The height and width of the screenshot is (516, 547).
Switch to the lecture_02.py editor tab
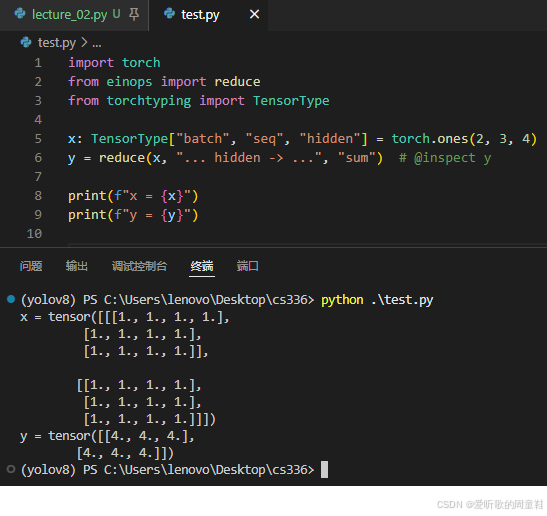point(74,15)
